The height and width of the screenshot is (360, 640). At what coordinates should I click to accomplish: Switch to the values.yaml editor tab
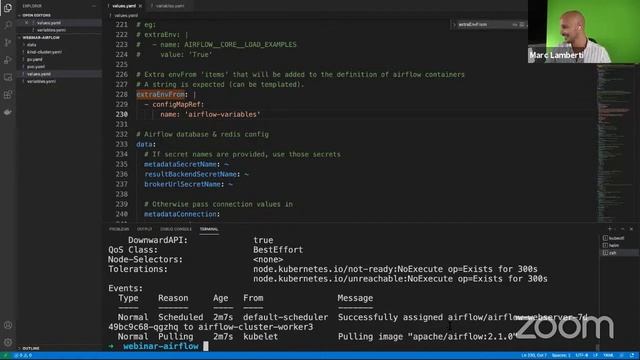(x=124, y=6)
